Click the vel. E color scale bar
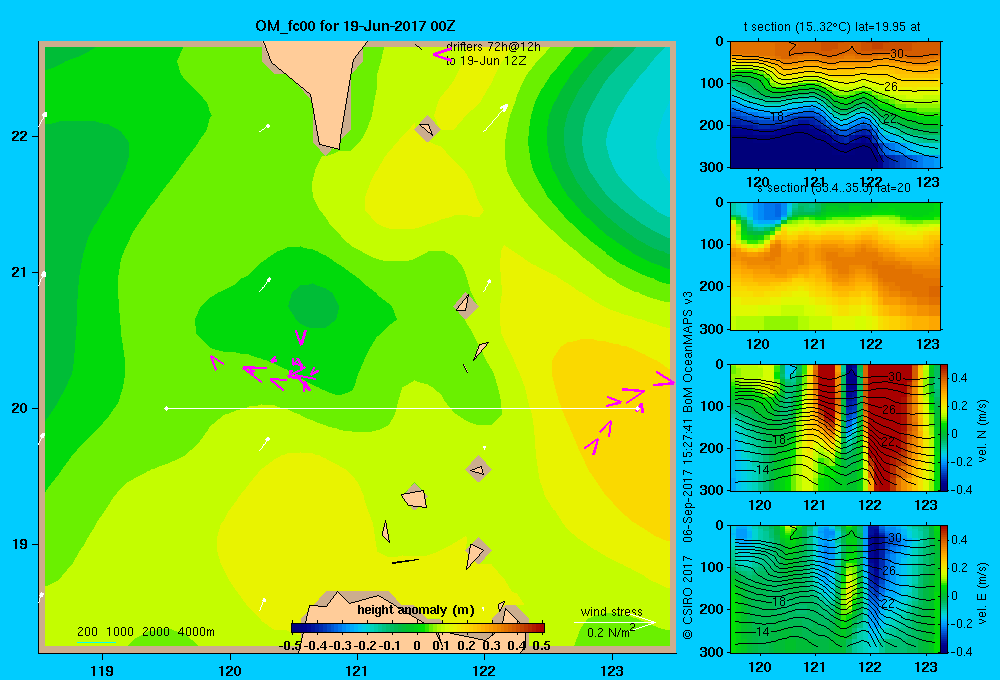The width and height of the screenshot is (1000, 680). point(944,589)
